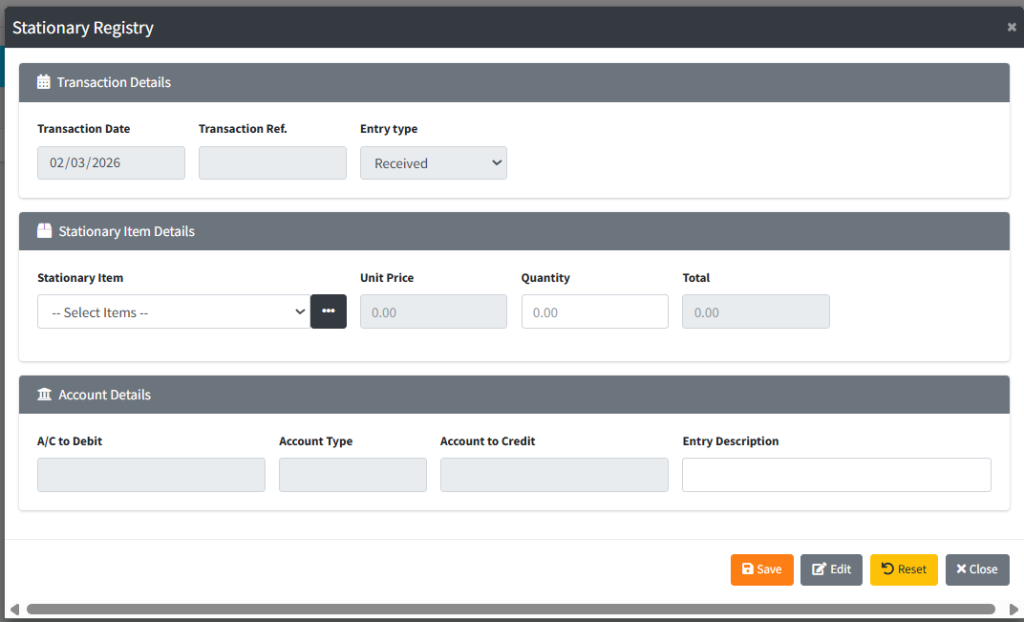The height and width of the screenshot is (622, 1024).
Task: Click the bank icon in Account Details header
Action: [44, 395]
